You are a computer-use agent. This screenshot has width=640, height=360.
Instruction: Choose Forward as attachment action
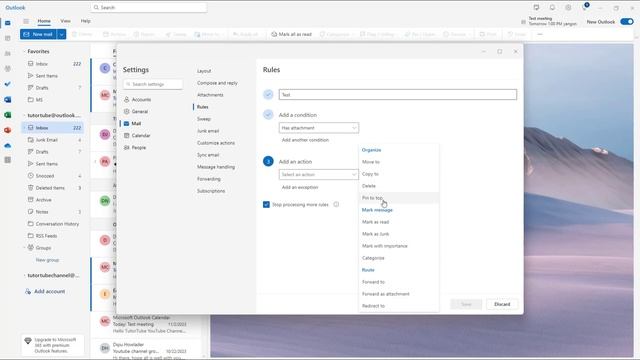click(398, 294)
